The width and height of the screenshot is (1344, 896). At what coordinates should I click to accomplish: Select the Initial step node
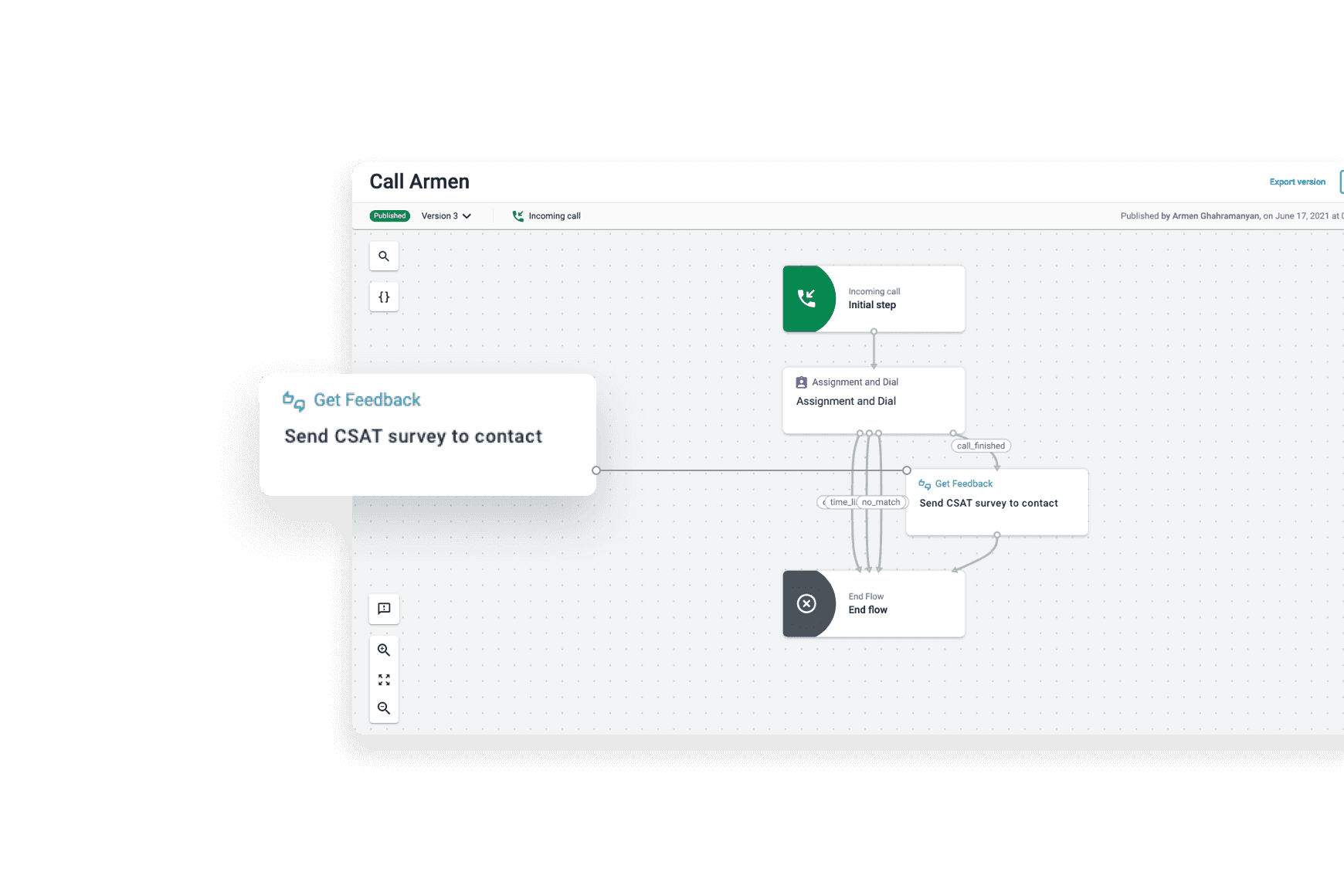pyautogui.click(x=874, y=299)
